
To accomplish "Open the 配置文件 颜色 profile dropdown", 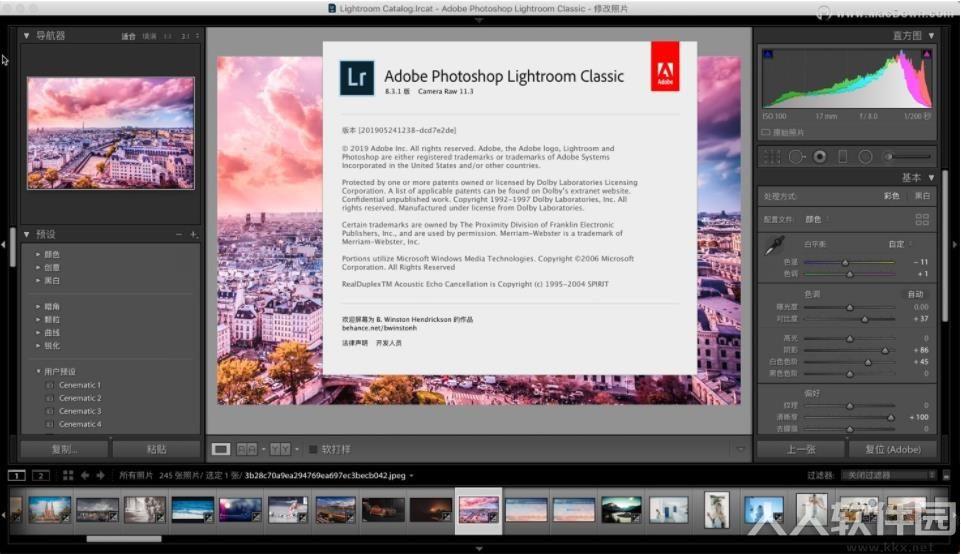I will (817, 219).
